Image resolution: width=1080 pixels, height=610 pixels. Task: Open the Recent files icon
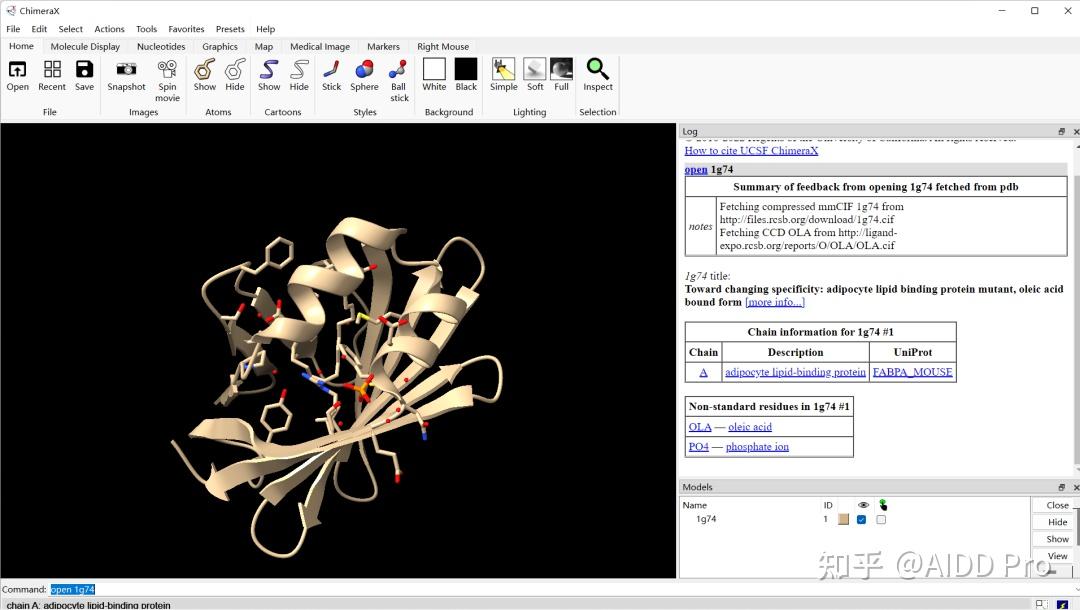[52, 70]
